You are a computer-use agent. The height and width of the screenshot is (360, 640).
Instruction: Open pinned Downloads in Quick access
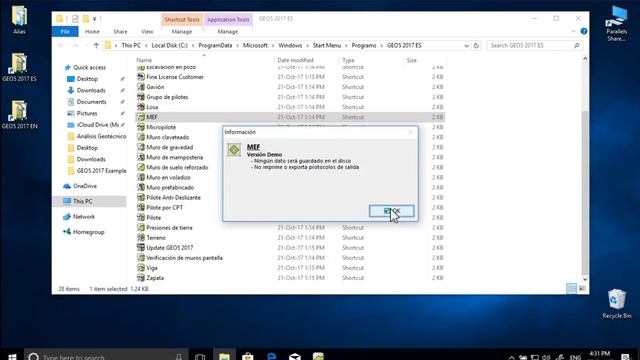[x=91, y=90]
